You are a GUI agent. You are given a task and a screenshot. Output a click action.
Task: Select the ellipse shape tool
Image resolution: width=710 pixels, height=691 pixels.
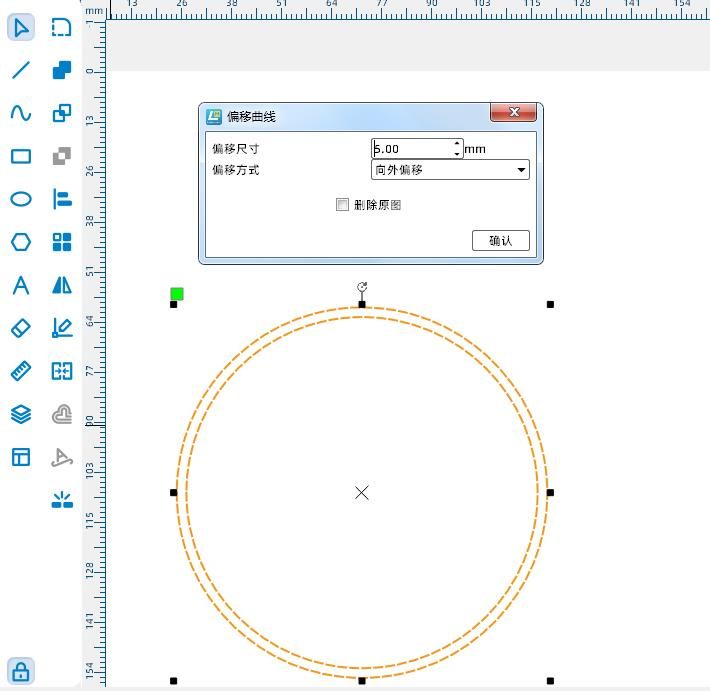[x=21, y=199]
